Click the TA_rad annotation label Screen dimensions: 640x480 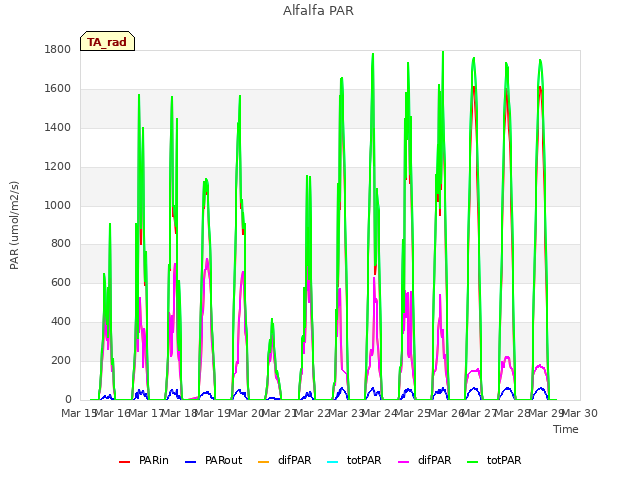click(x=107, y=41)
